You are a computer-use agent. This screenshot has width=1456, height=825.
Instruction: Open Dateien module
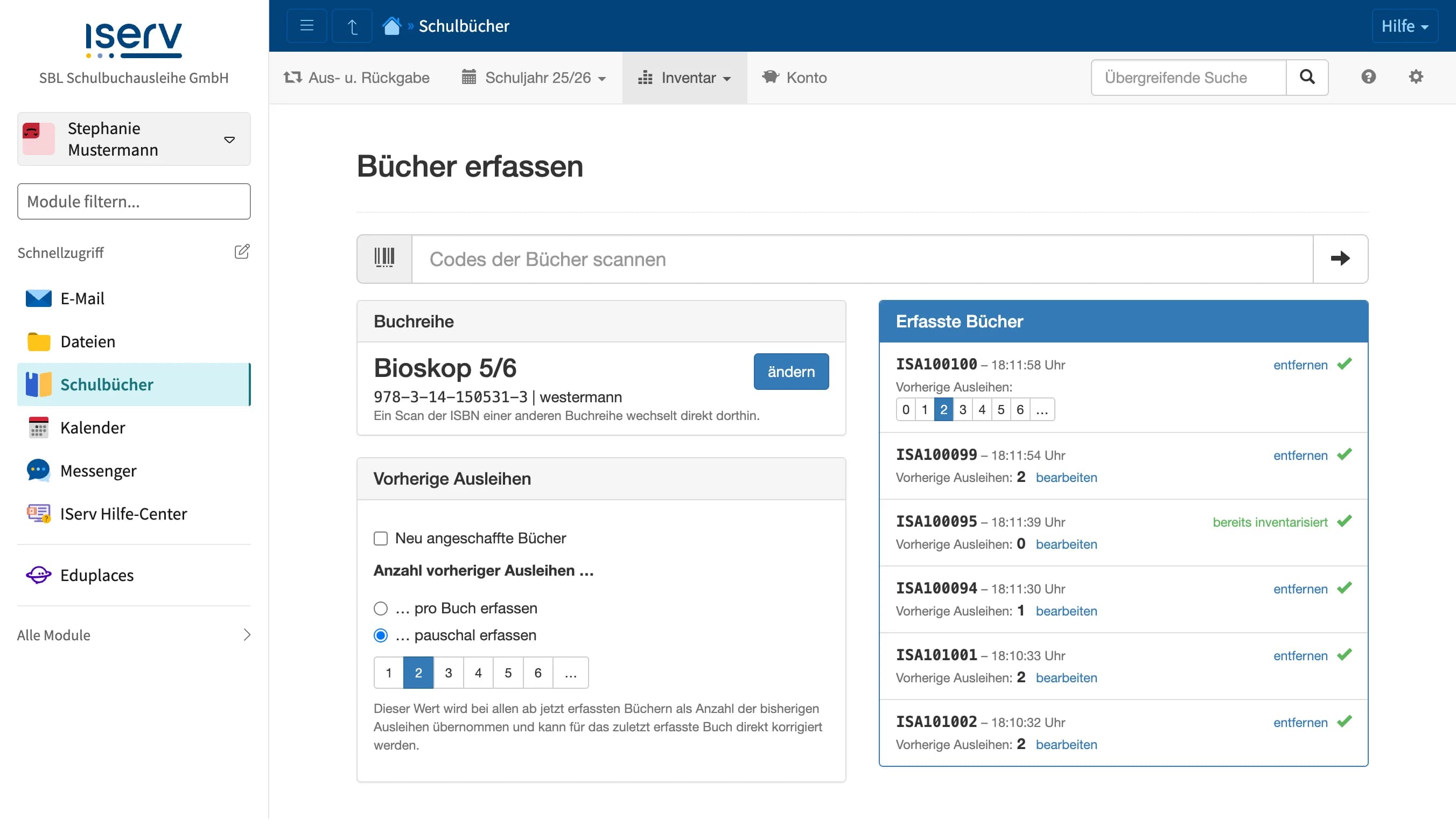[x=134, y=341]
